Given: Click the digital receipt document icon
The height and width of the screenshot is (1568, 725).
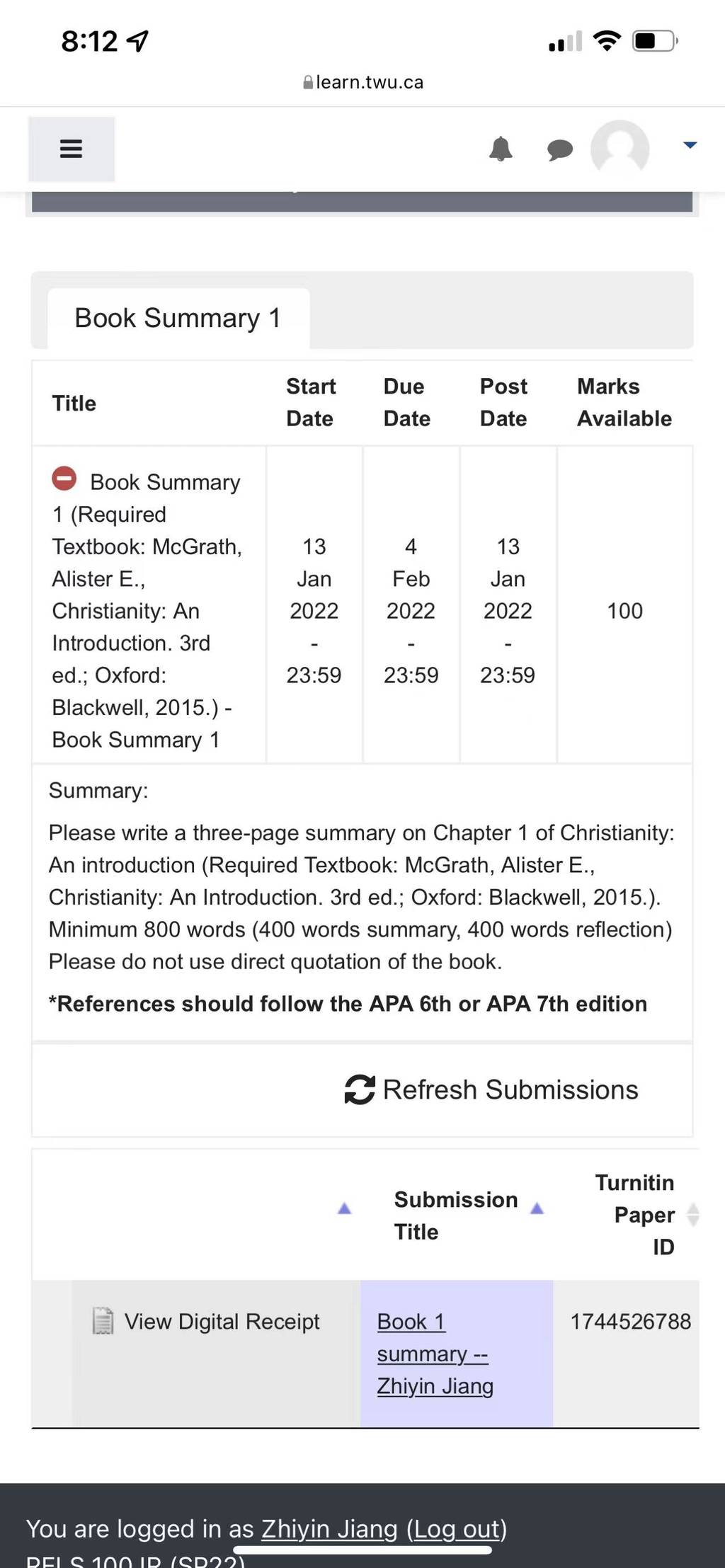Looking at the screenshot, I should click(103, 1321).
